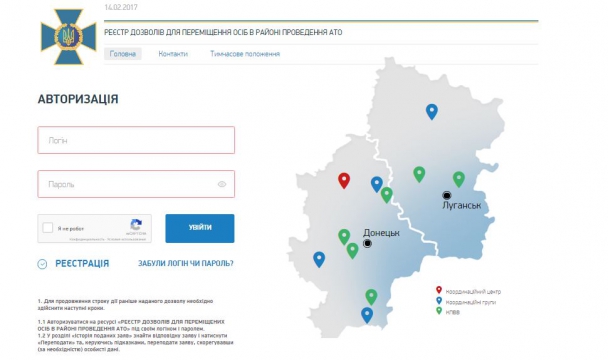Select lower green pin west of Донецьк

point(352,250)
